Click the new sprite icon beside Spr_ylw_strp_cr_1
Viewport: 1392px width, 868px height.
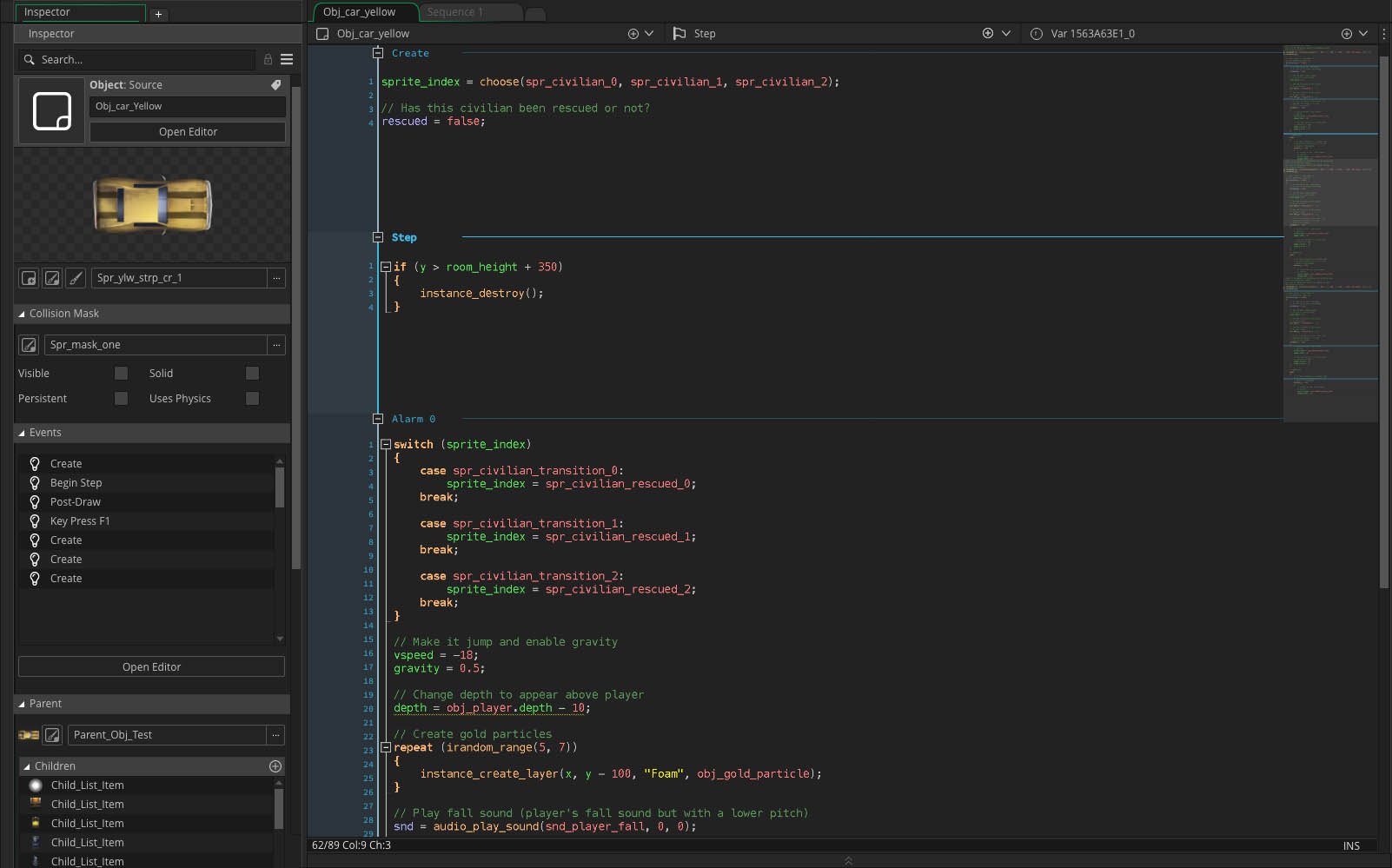[29, 278]
